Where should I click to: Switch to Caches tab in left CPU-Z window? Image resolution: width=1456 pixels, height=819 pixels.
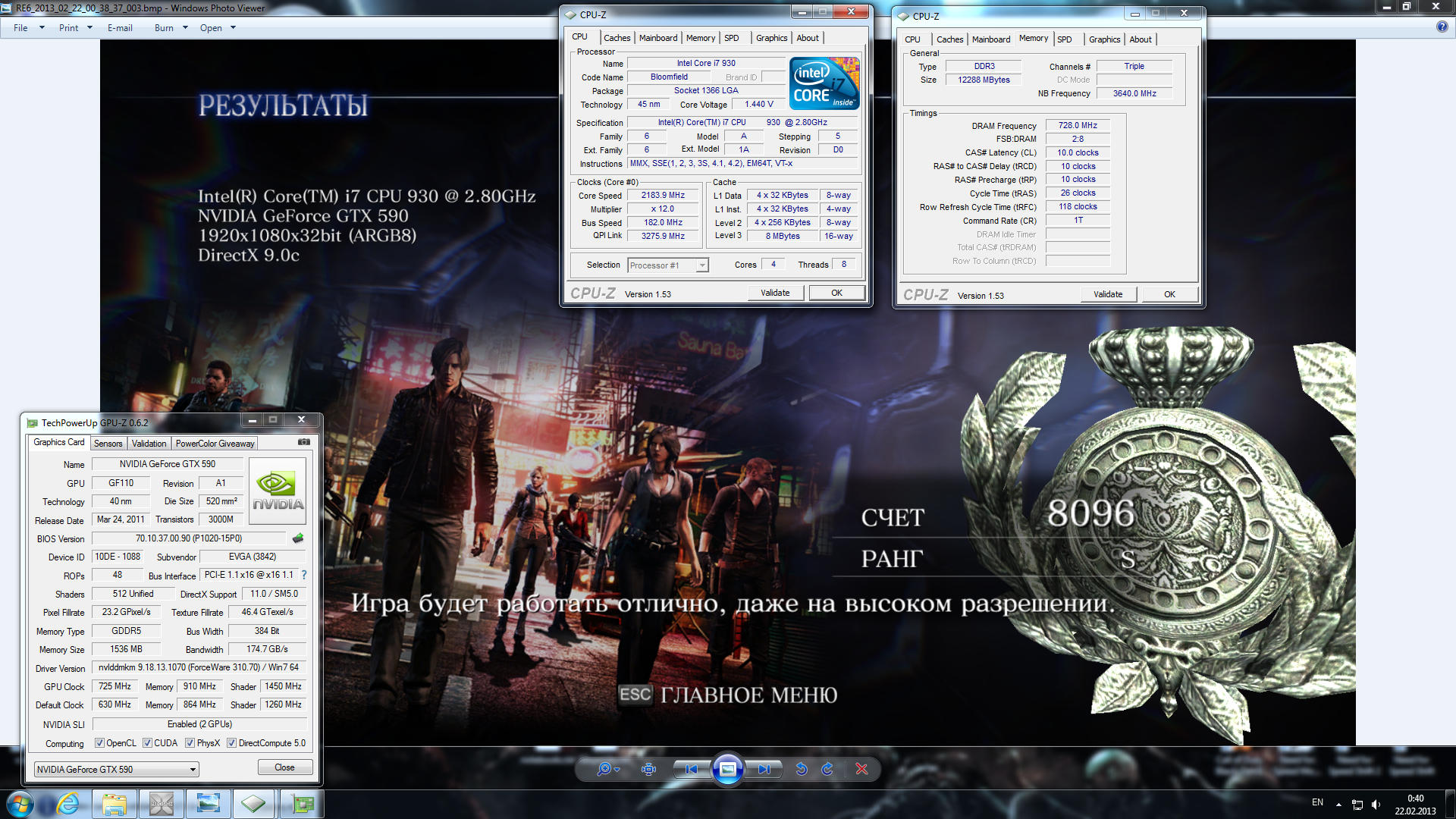(617, 38)
